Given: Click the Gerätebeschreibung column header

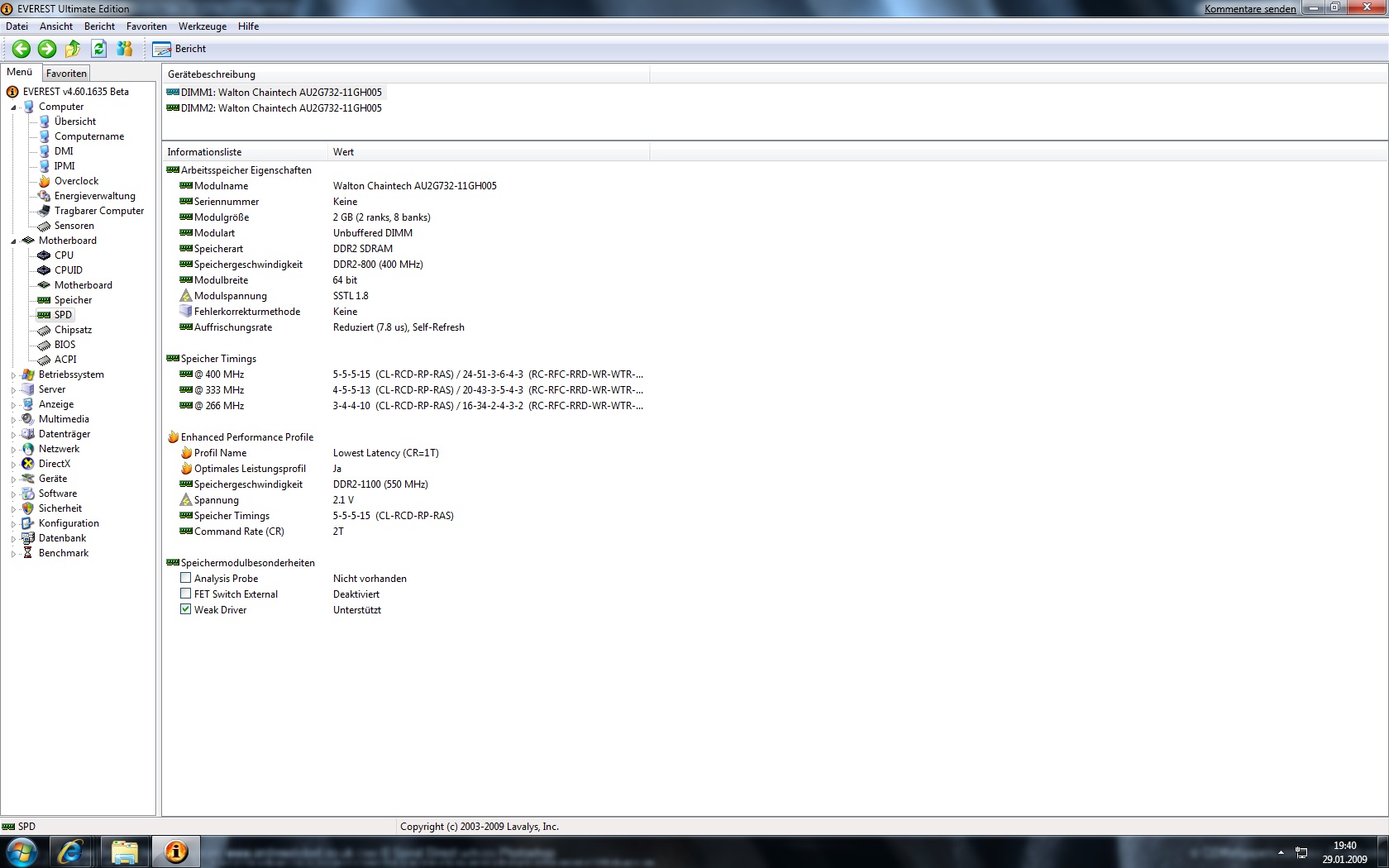Looking at the screenshot, I should tap(406, 74).
